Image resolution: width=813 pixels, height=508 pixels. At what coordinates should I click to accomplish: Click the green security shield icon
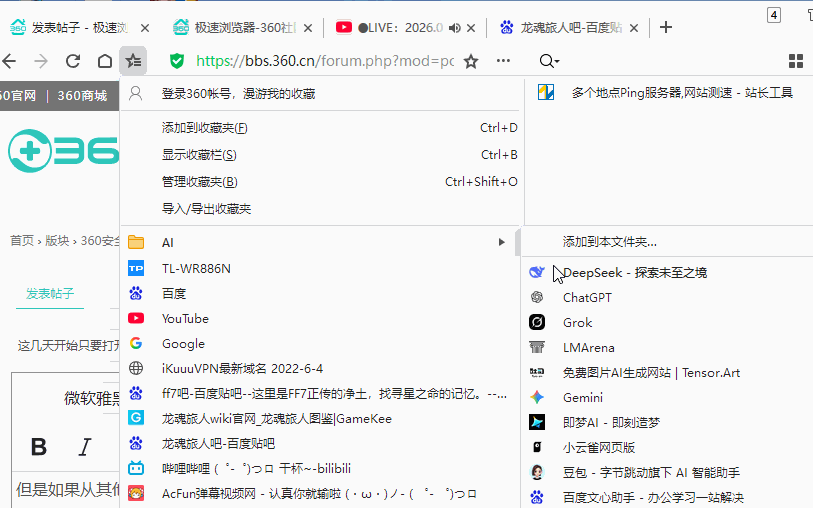tap(177, 61)
